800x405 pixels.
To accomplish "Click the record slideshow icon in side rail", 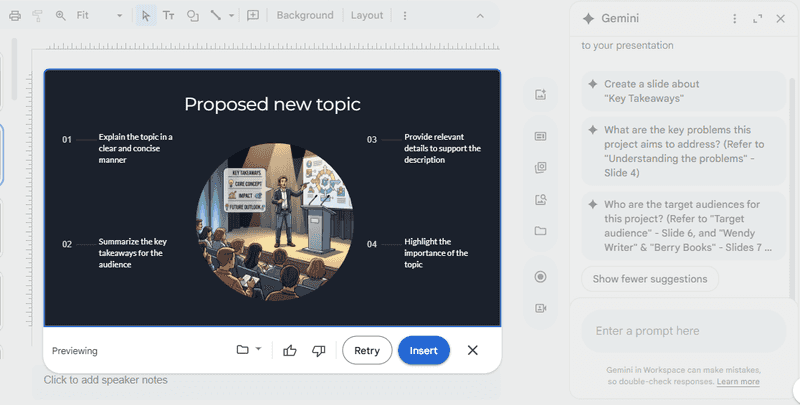I will (541, 277).
